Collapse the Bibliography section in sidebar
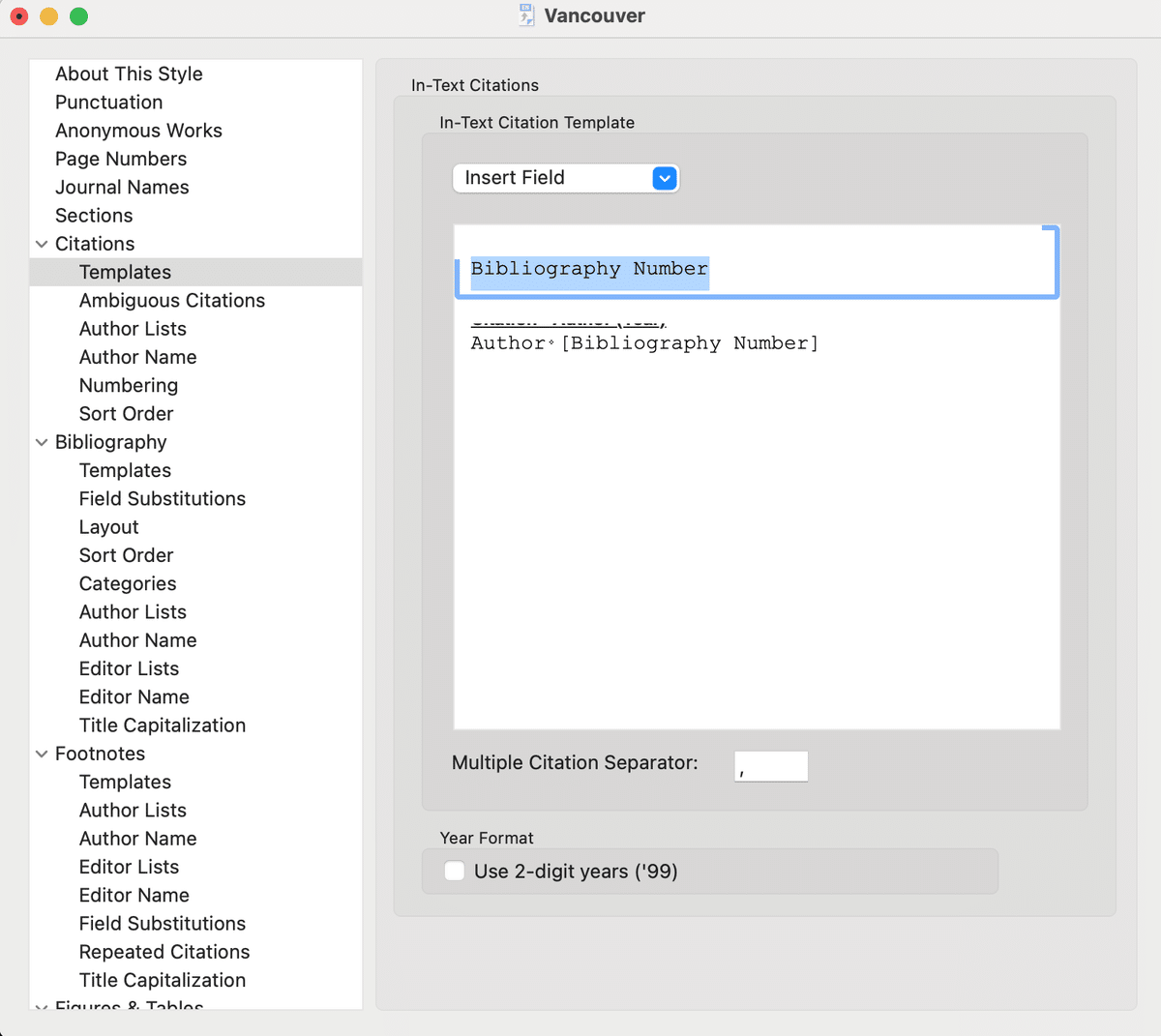 [42, 442]
